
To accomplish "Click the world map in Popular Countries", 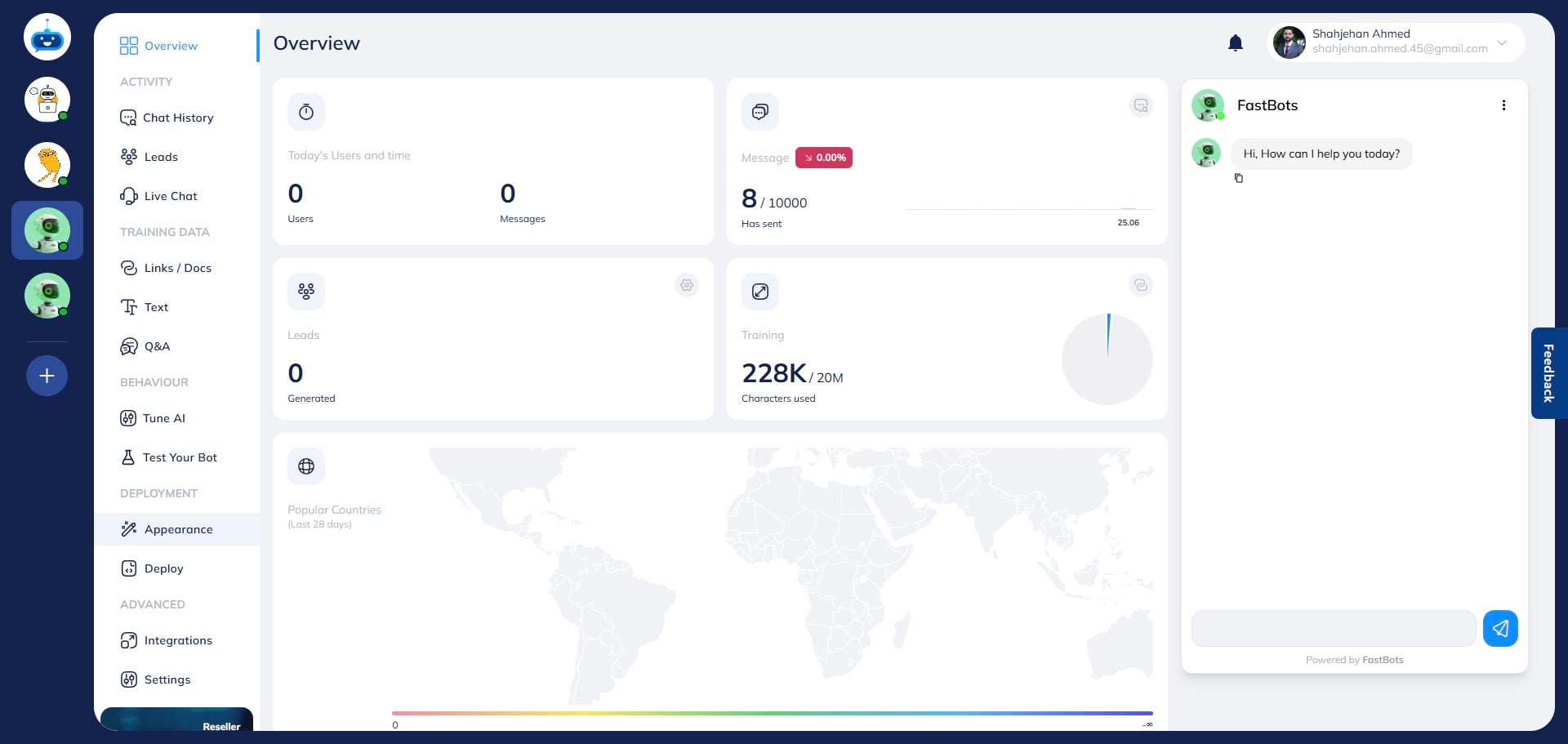I will (x=791, y=575).
